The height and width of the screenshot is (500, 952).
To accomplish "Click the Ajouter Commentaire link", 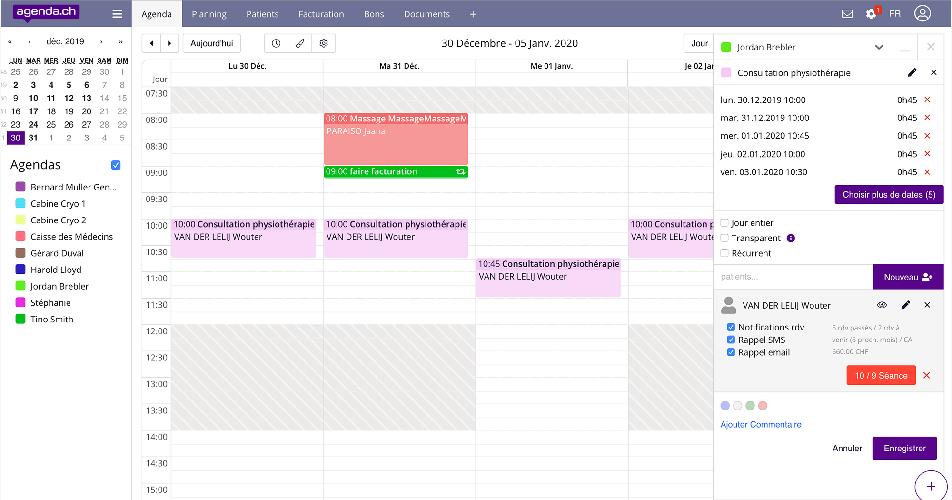I will (760, 424).
